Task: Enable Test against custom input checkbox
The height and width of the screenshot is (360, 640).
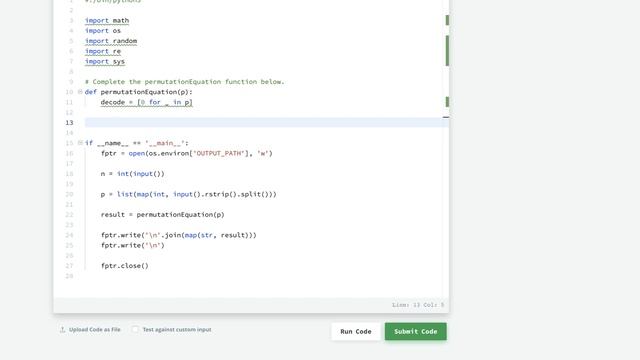Action: point(135,329)
